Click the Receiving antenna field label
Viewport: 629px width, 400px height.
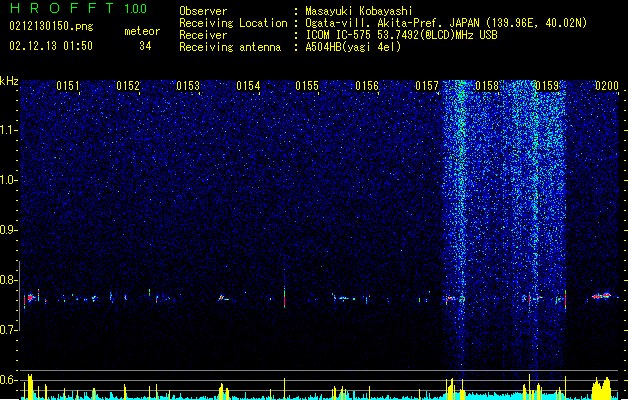coord(230,47)
